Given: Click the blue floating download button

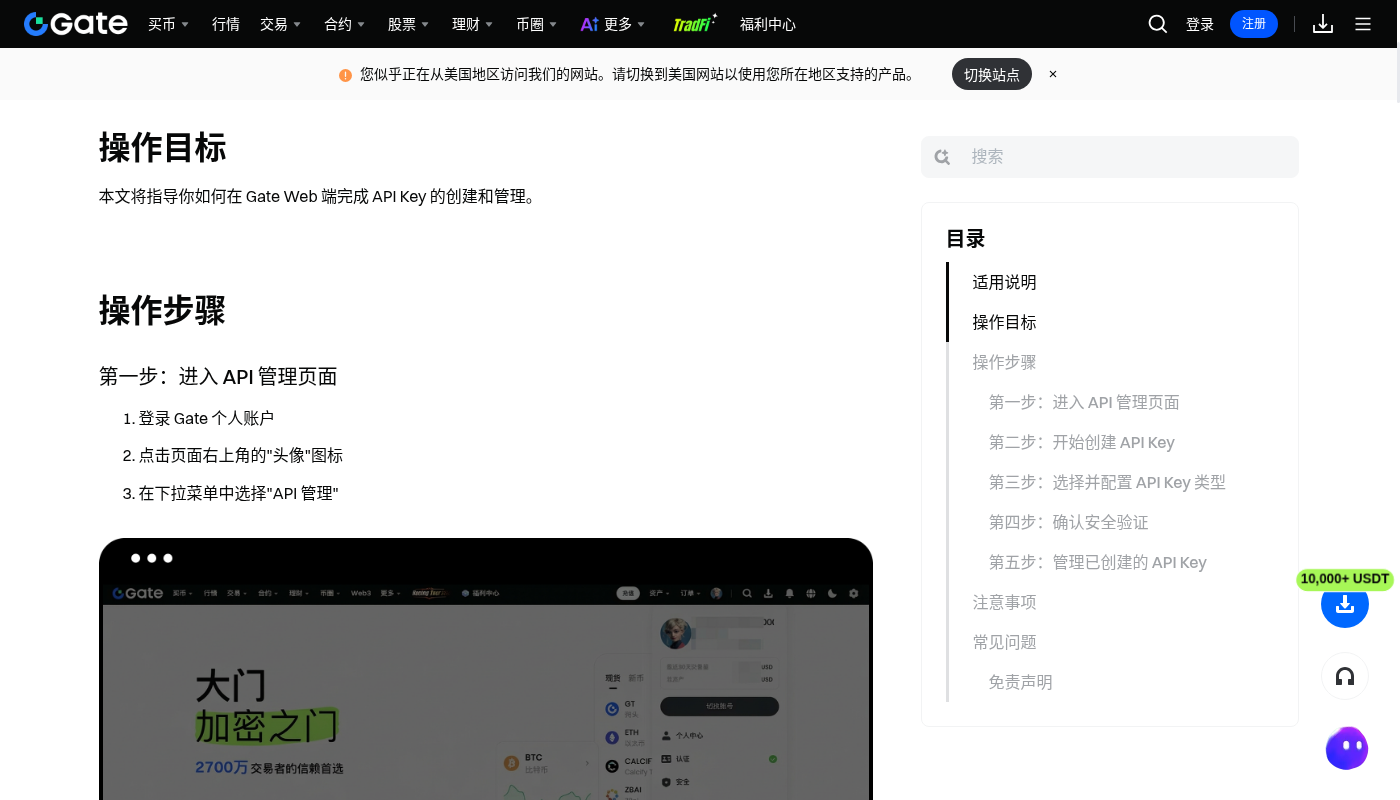Looking at the screenshot, I should (x=1345, y=604).
